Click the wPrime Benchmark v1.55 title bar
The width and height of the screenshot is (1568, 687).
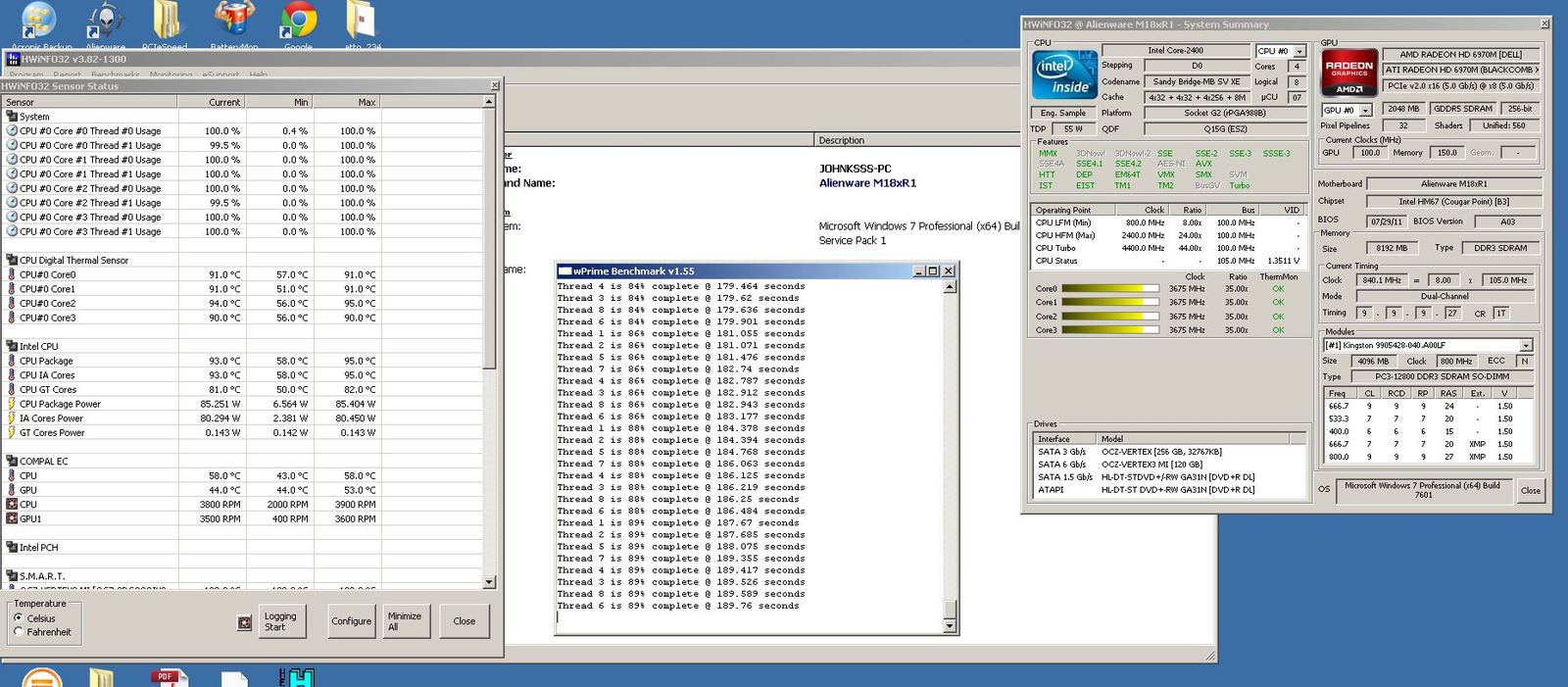point(756,270)
